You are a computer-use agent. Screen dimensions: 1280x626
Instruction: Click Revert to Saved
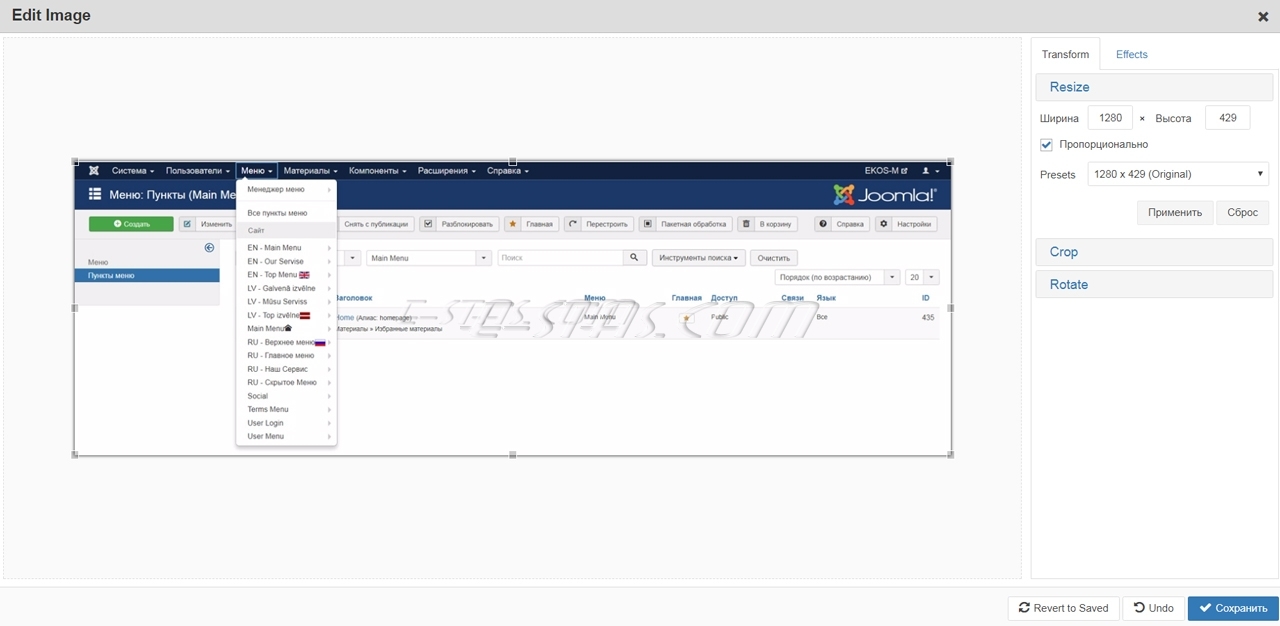coord(1064,608)
